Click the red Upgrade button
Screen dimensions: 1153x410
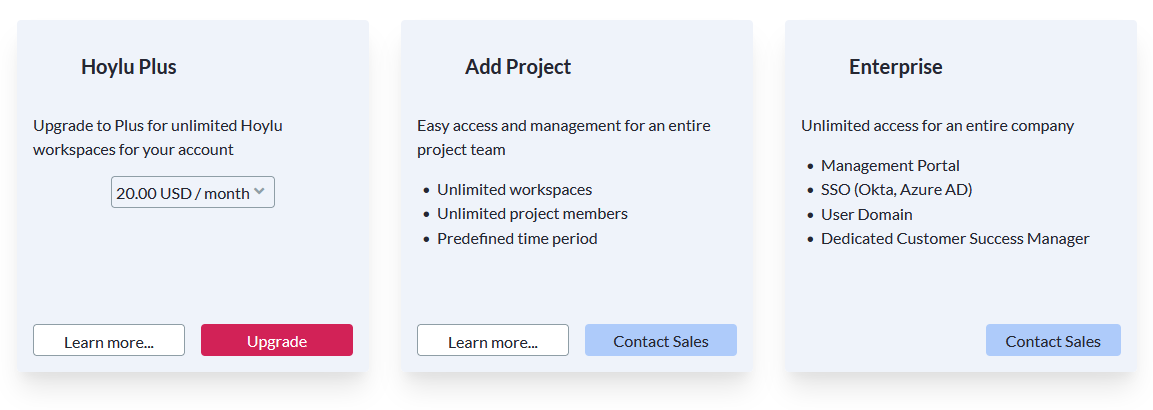[x=277, y=341]
